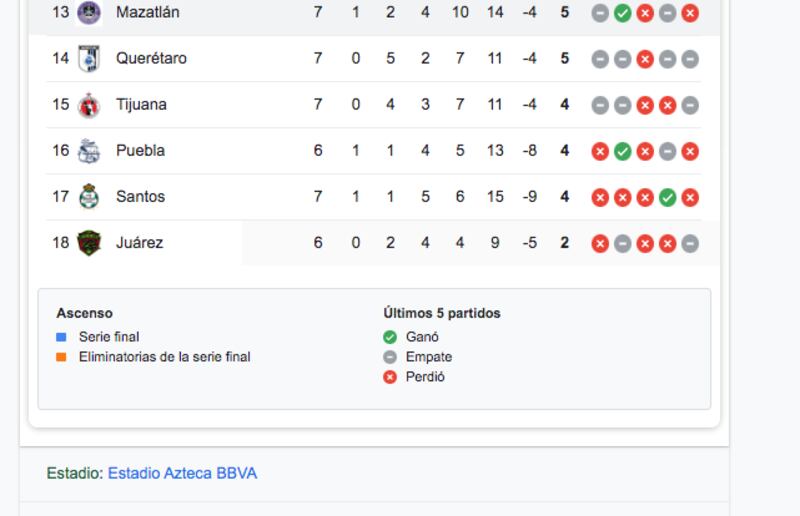The image size is (800, 516).
Task: Click the Santos team crest icon
Action: point(89,197)
